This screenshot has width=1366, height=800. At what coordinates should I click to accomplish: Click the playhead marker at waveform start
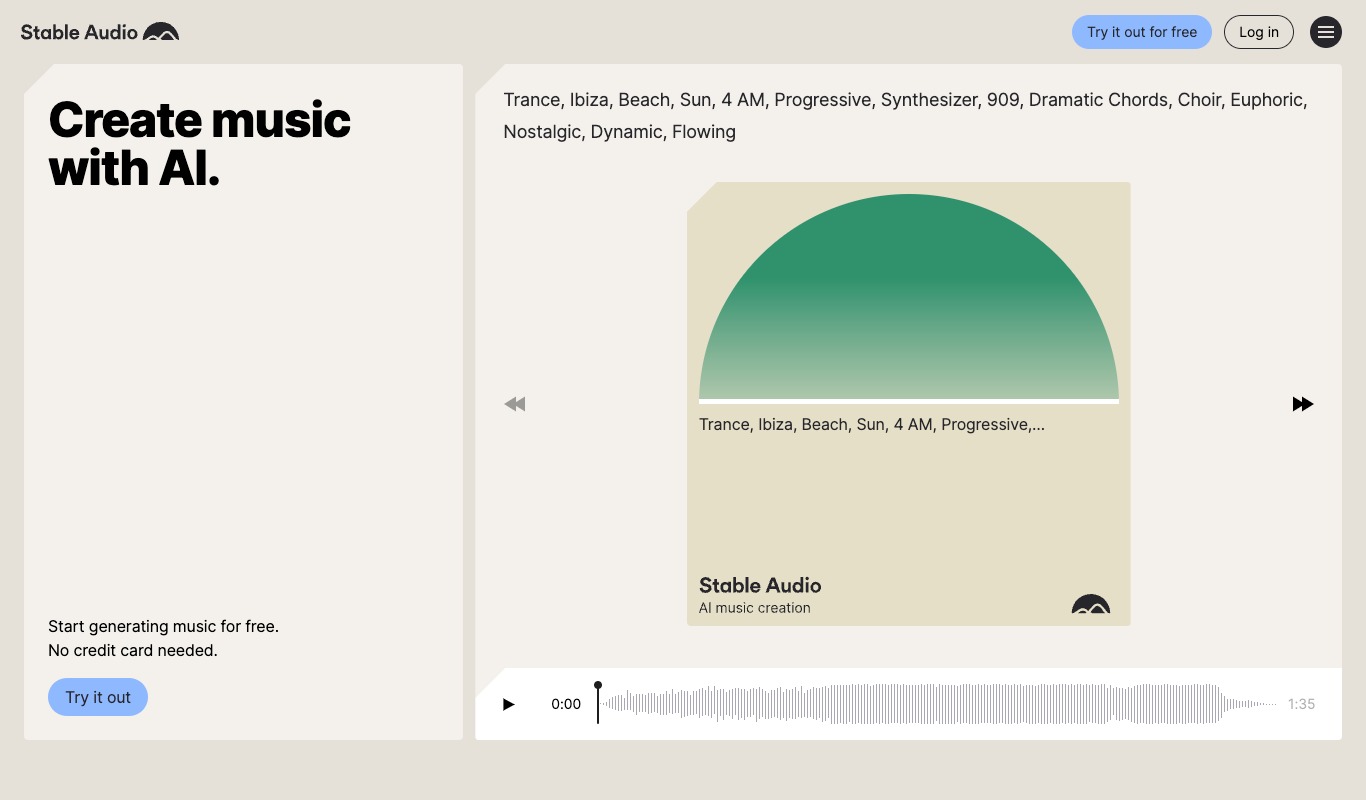click(x=598, y=686)
